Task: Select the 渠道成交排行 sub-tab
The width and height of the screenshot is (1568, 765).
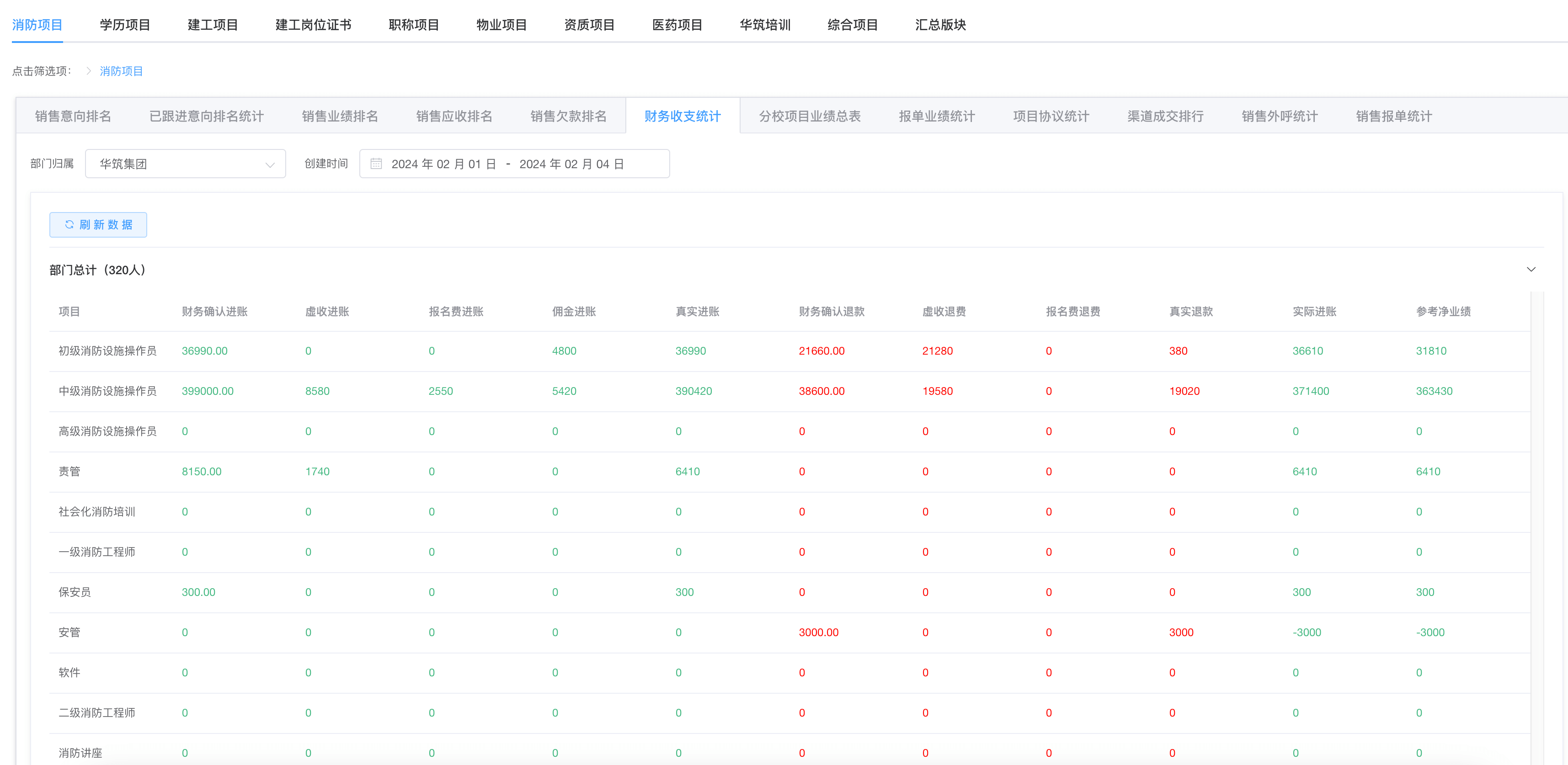Action: pyautogui.click(x=1165, y=116)
